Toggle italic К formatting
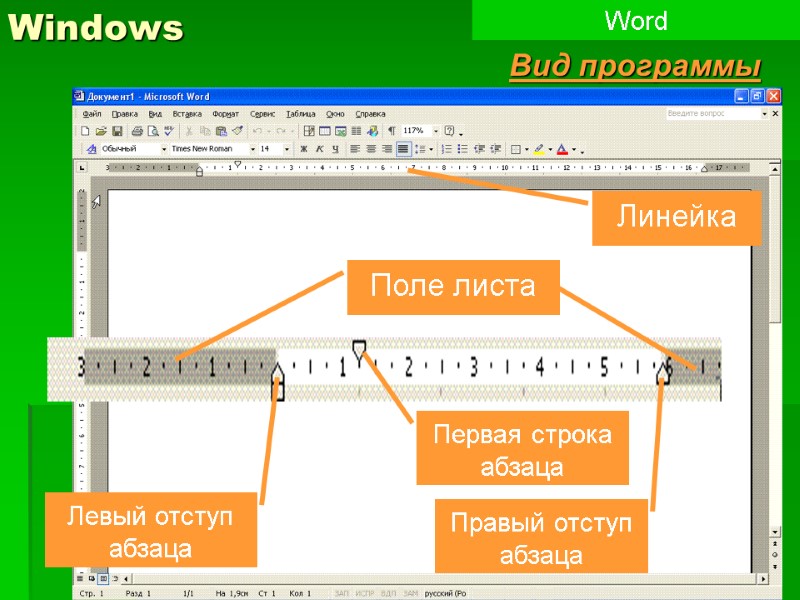Screen dimensions: 800x600 click(319, 149)
